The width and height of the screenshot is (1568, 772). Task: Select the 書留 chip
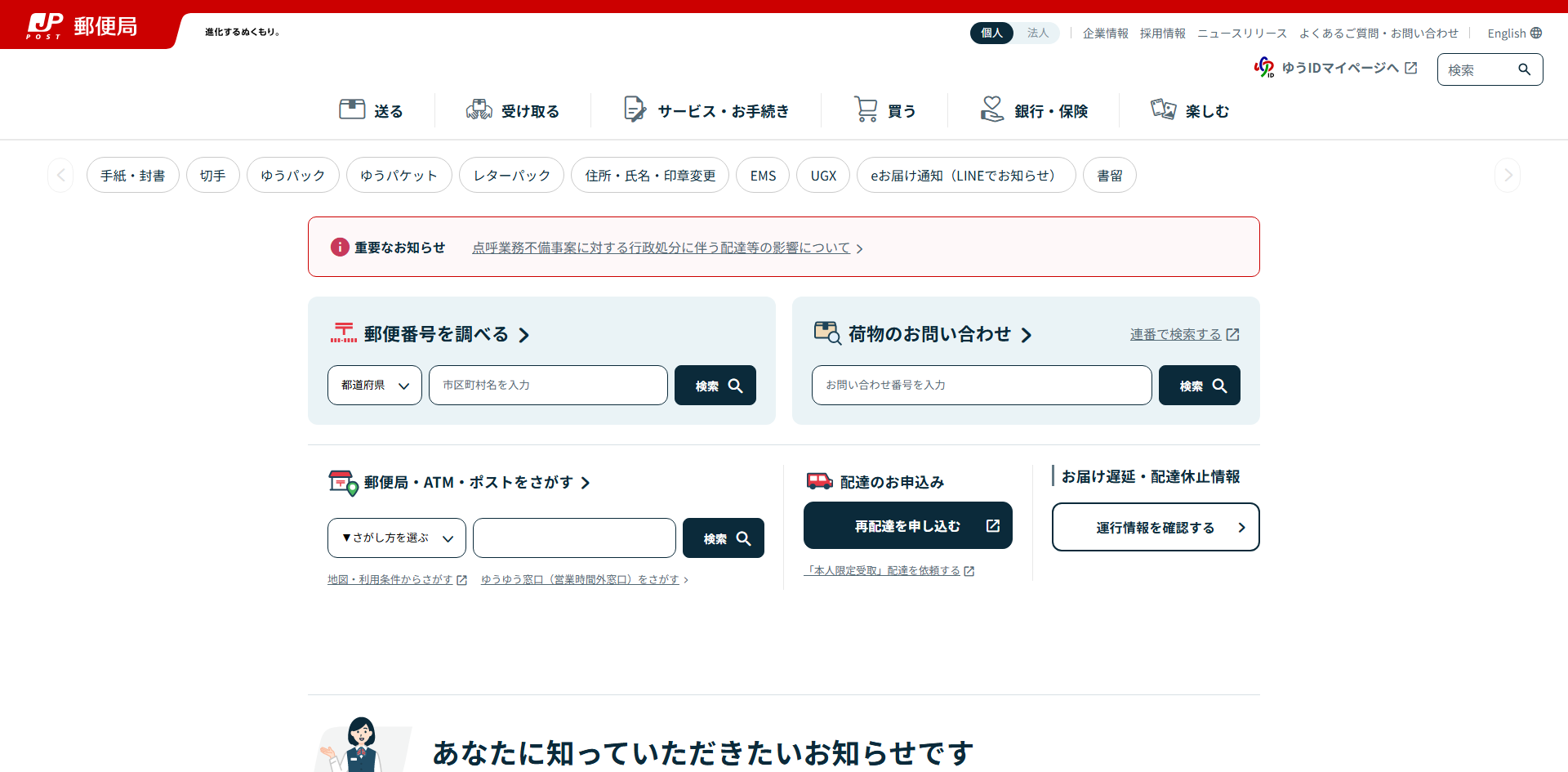1110,175
